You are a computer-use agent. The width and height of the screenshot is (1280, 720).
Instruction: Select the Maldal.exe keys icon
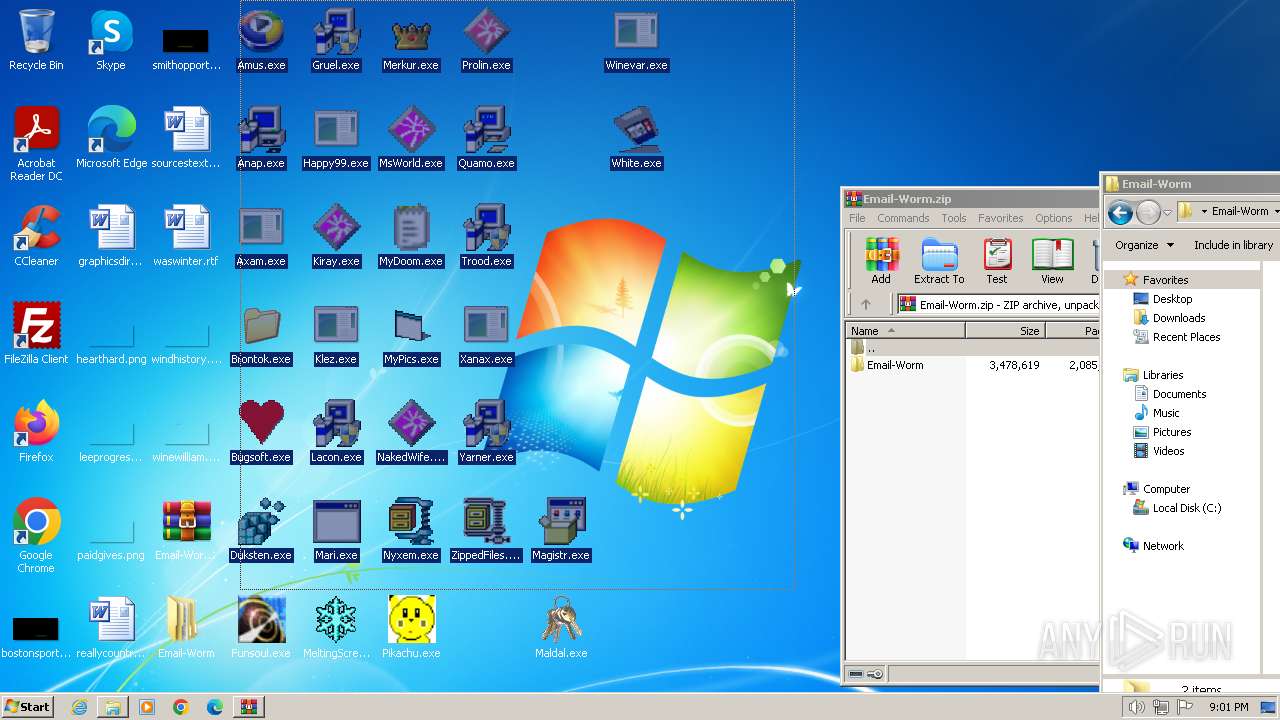[561, 628]
